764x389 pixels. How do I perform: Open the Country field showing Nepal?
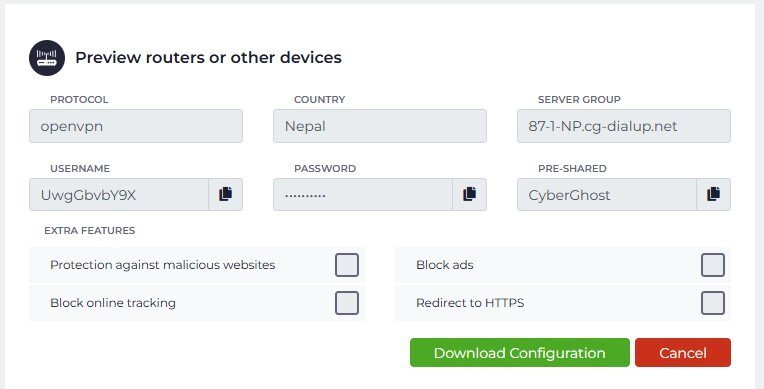point(380,126)
